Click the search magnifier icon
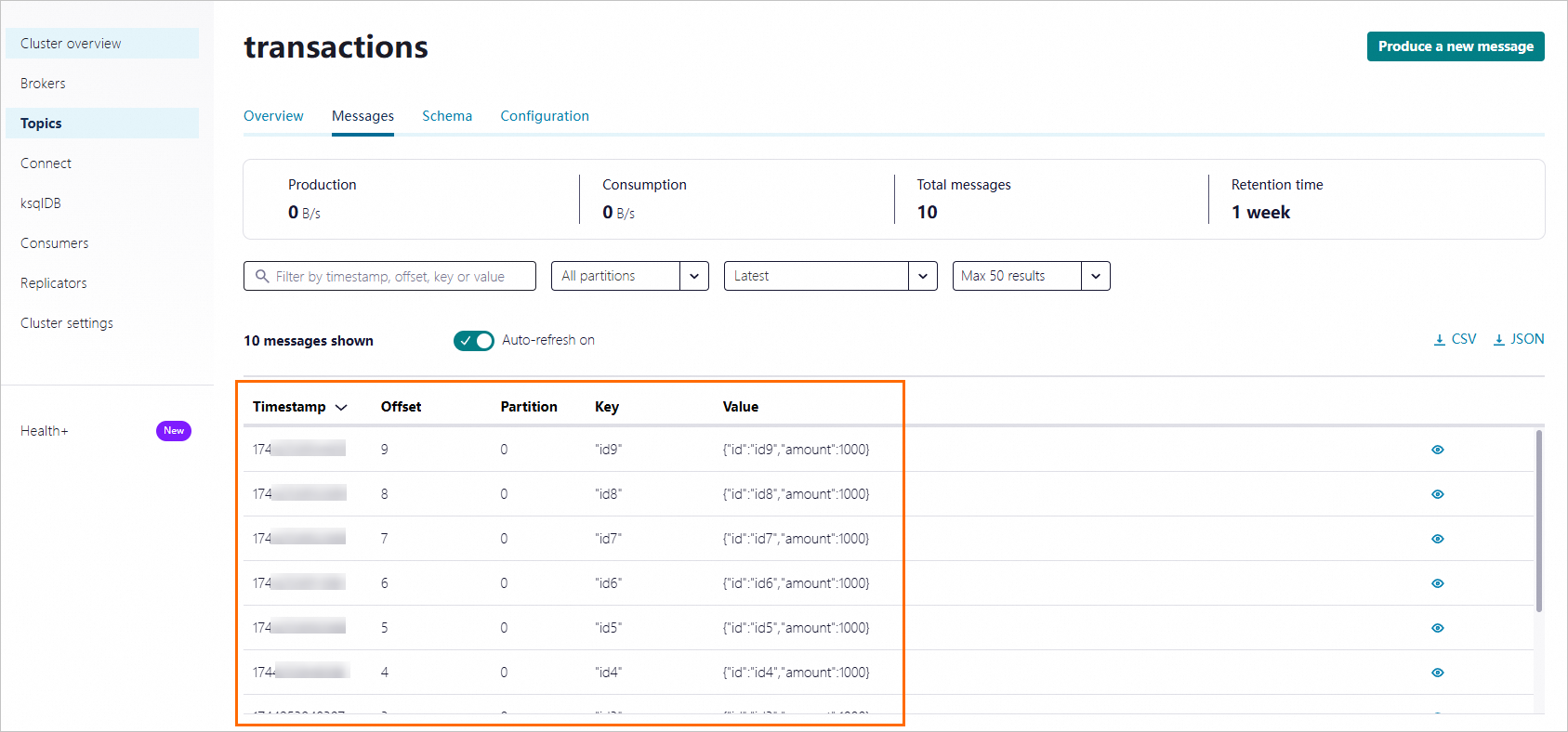 point(262,276)
